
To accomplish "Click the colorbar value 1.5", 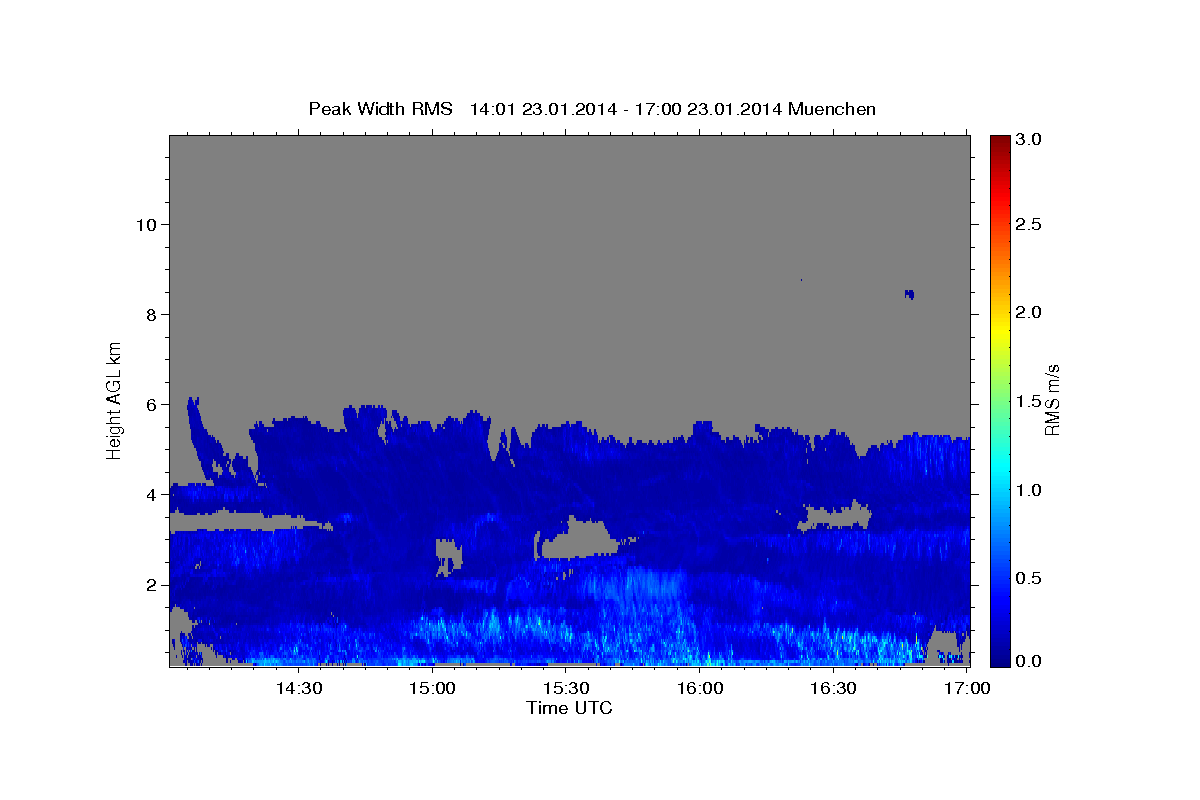I will (1029, 402).
